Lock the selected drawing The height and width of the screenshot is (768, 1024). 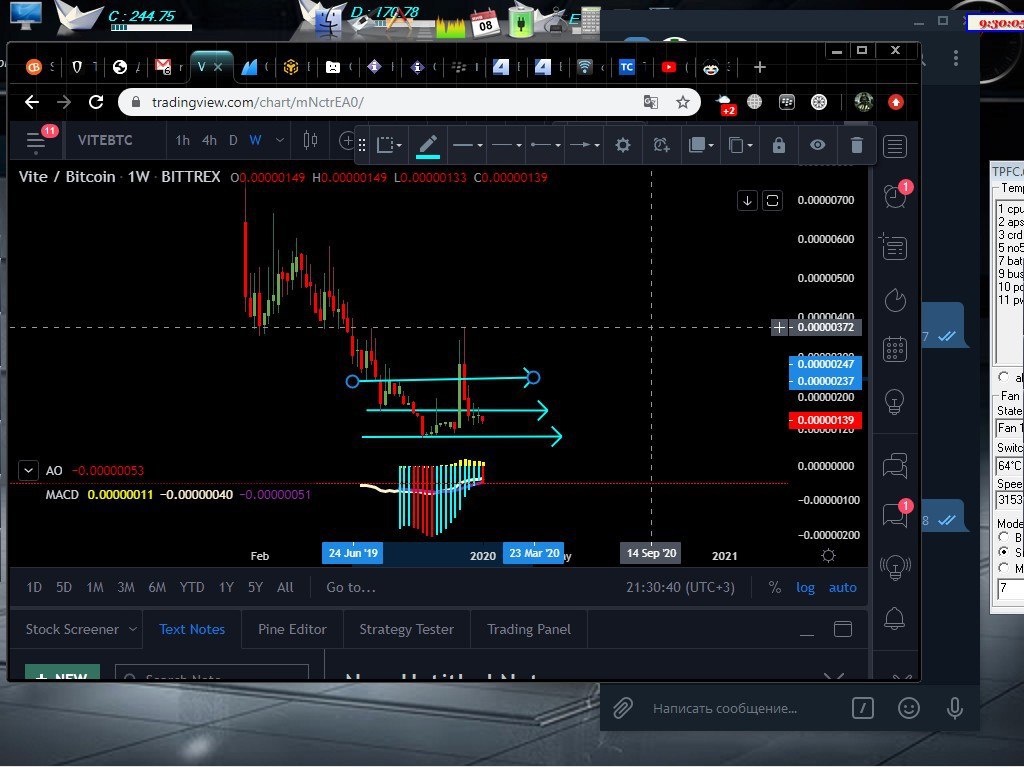tap(778, 145)
